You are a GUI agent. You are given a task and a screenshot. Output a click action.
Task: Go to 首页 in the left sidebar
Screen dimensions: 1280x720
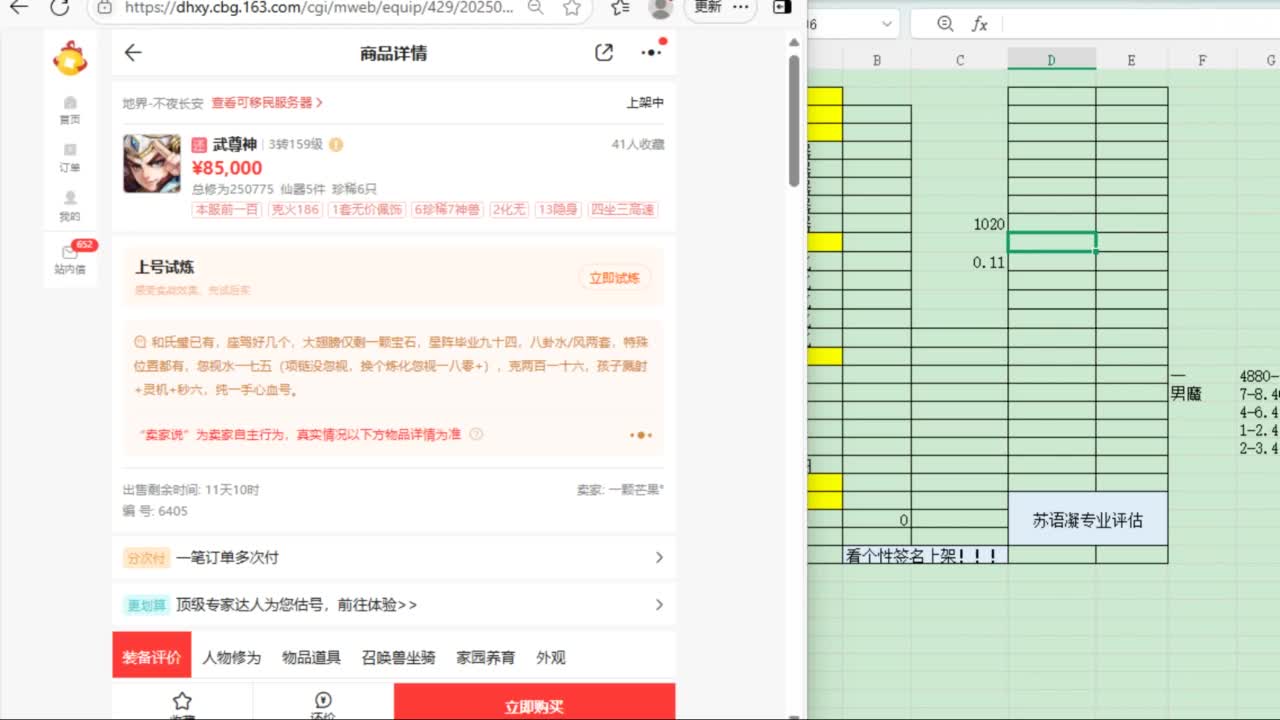70,109
